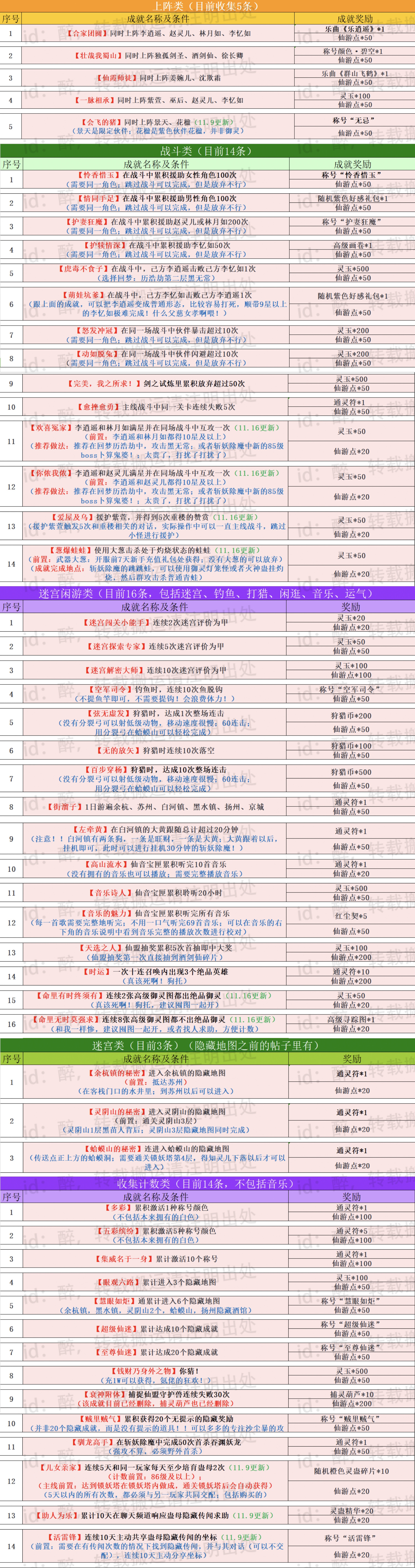Click the 【虎毒不食子】 achievement text
The image size is (415, 1568).
[85, 268]
